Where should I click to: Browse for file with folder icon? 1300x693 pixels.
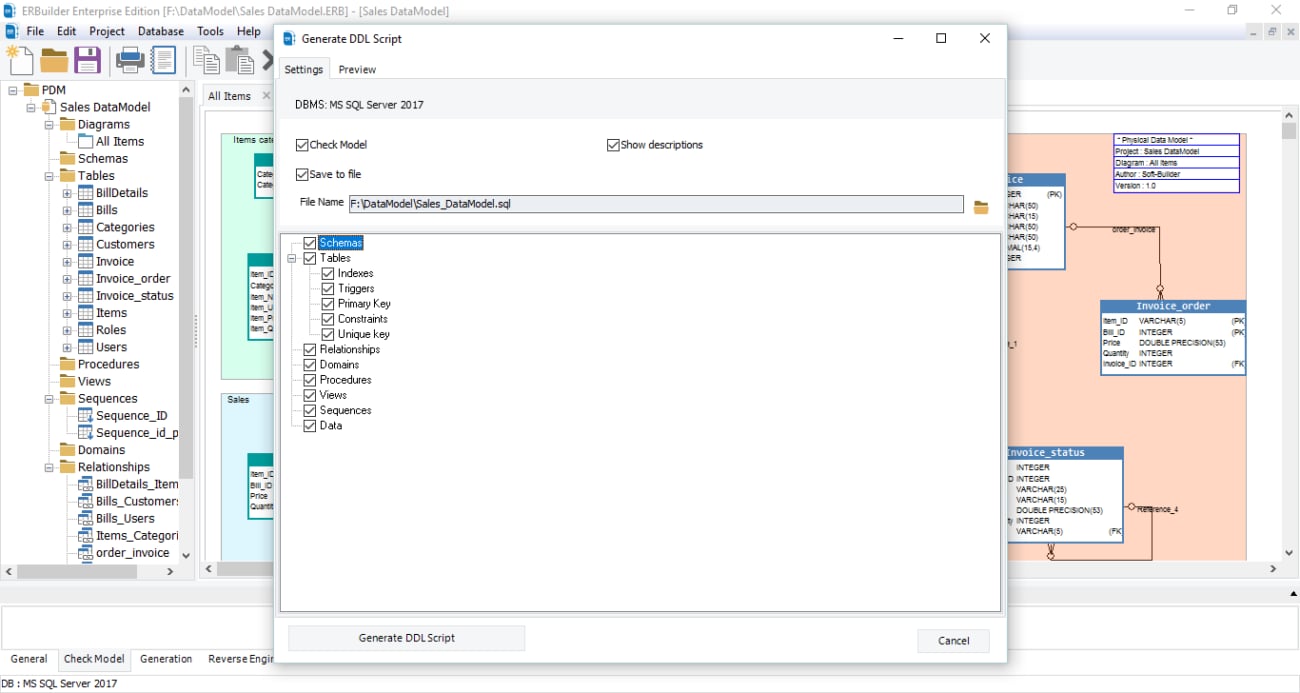981,207
